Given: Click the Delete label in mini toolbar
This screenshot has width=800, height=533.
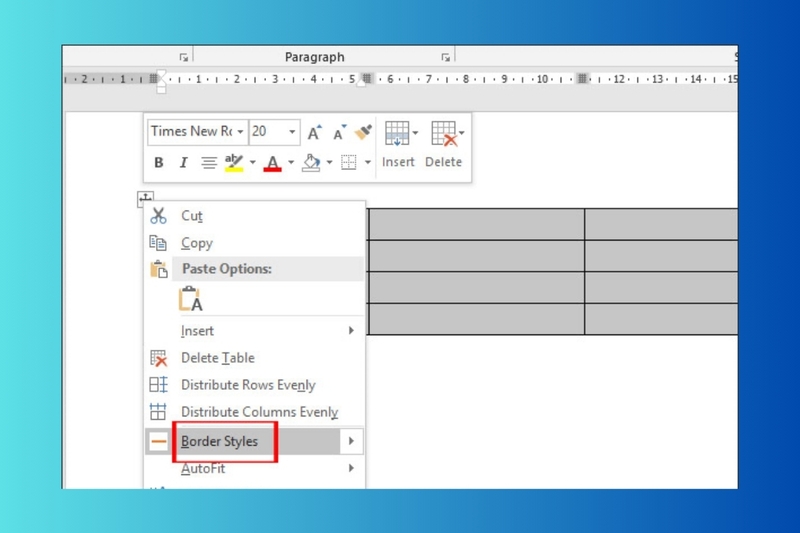Looking at the screenshot, I should point(443,162).
